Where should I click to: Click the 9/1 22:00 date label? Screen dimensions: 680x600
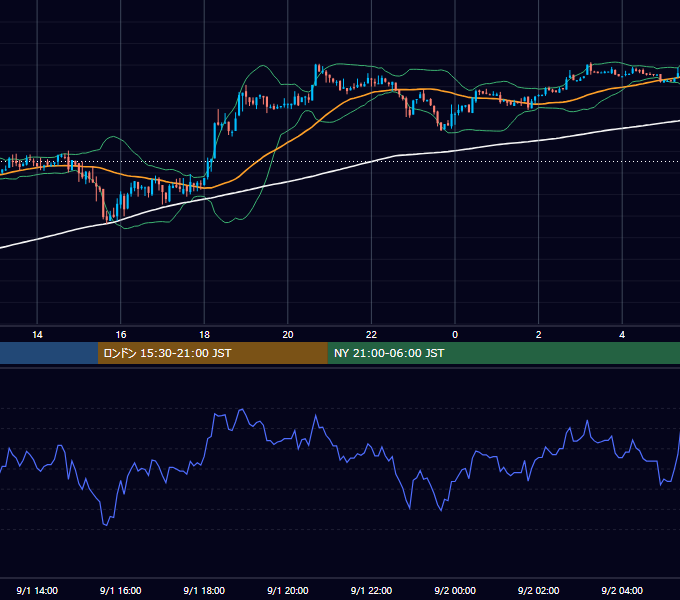(371, 590)
